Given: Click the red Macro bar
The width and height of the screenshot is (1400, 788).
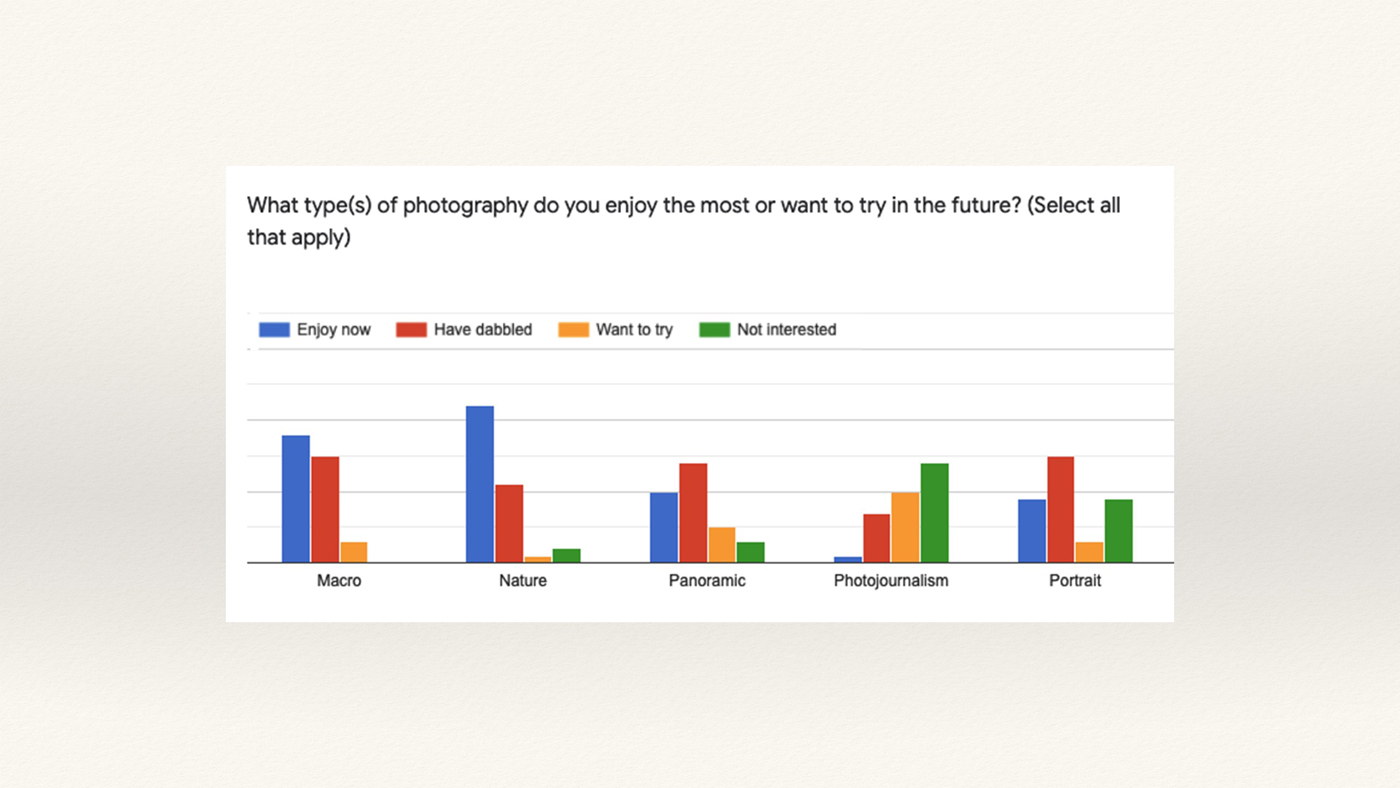Looking at the screenshot, I should [x=325, y=510].
